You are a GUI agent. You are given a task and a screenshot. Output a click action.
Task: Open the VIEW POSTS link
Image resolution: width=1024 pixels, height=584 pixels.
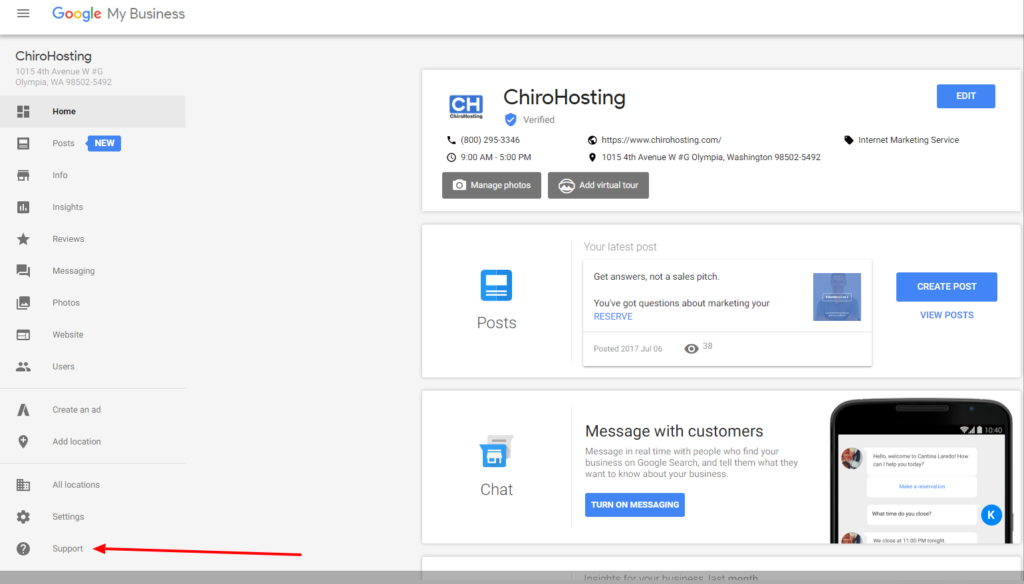click(x=946, y=315)
